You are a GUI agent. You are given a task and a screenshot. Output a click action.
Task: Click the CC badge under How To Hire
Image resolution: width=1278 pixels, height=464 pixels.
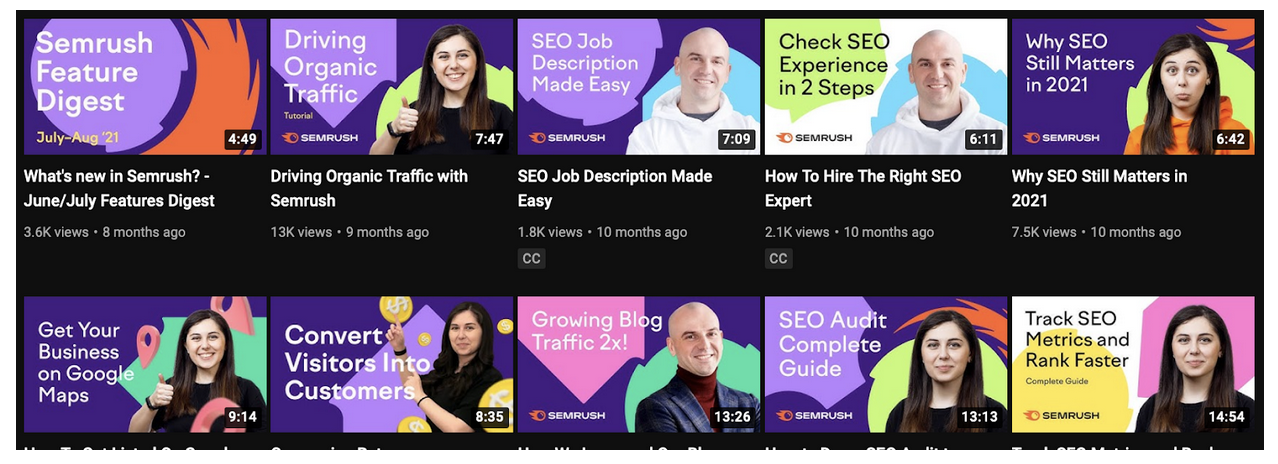click(778, 258)
